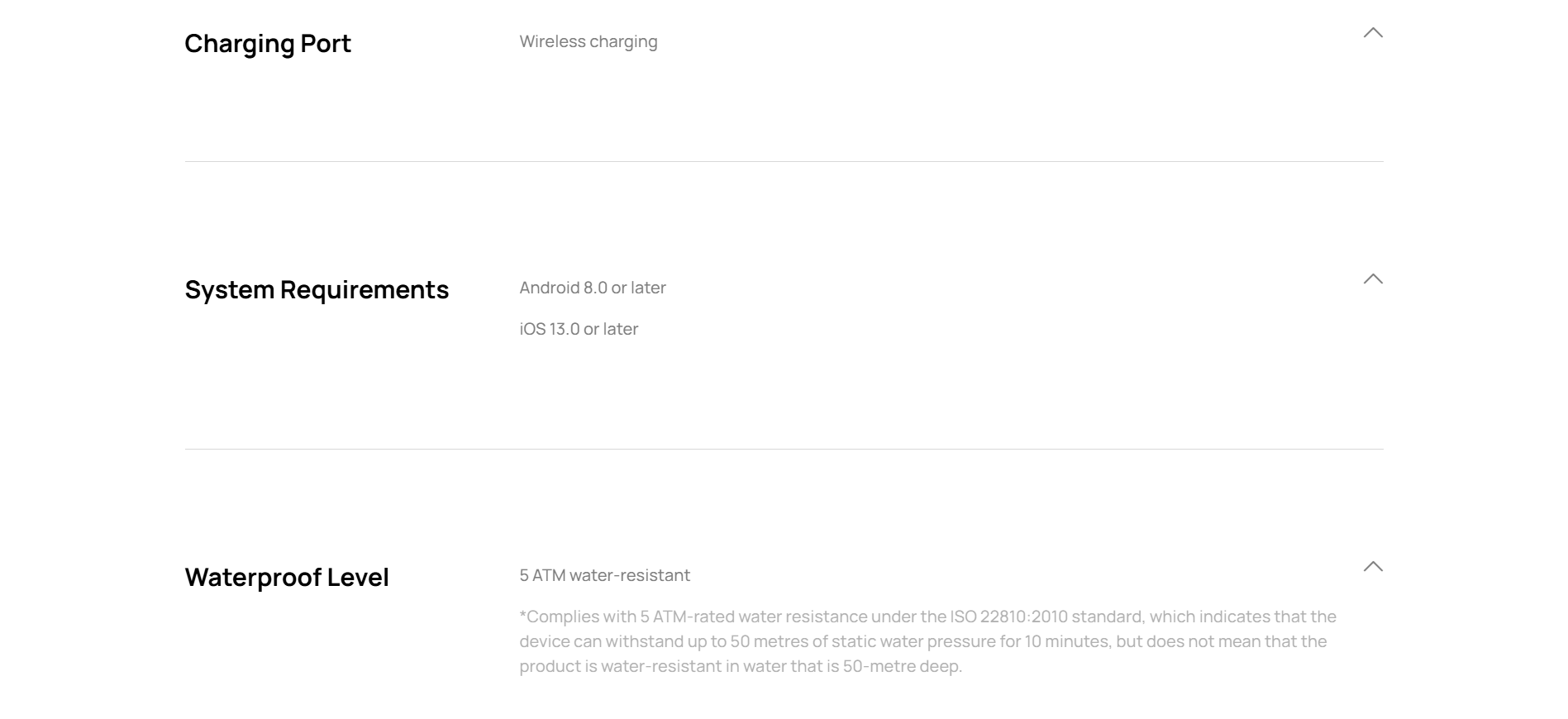Click the System Requirements heading

click(316, 289)
